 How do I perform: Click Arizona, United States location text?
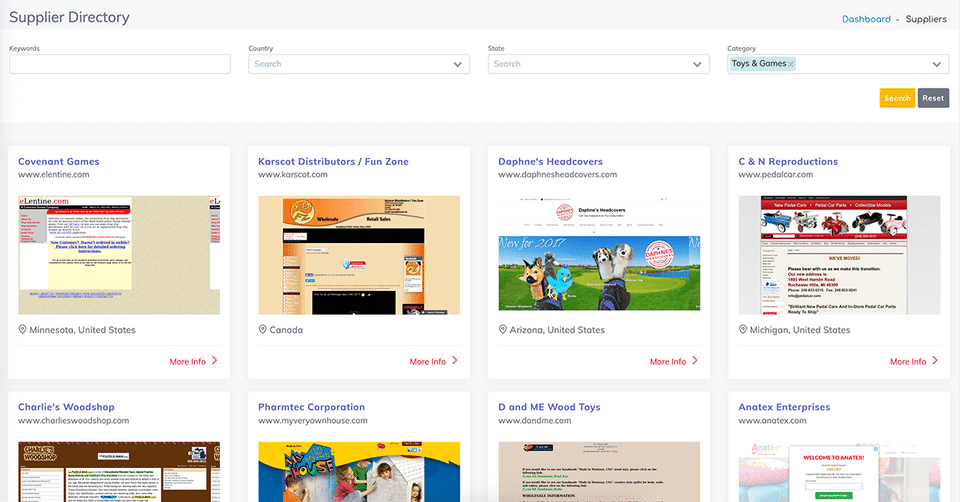557,330
